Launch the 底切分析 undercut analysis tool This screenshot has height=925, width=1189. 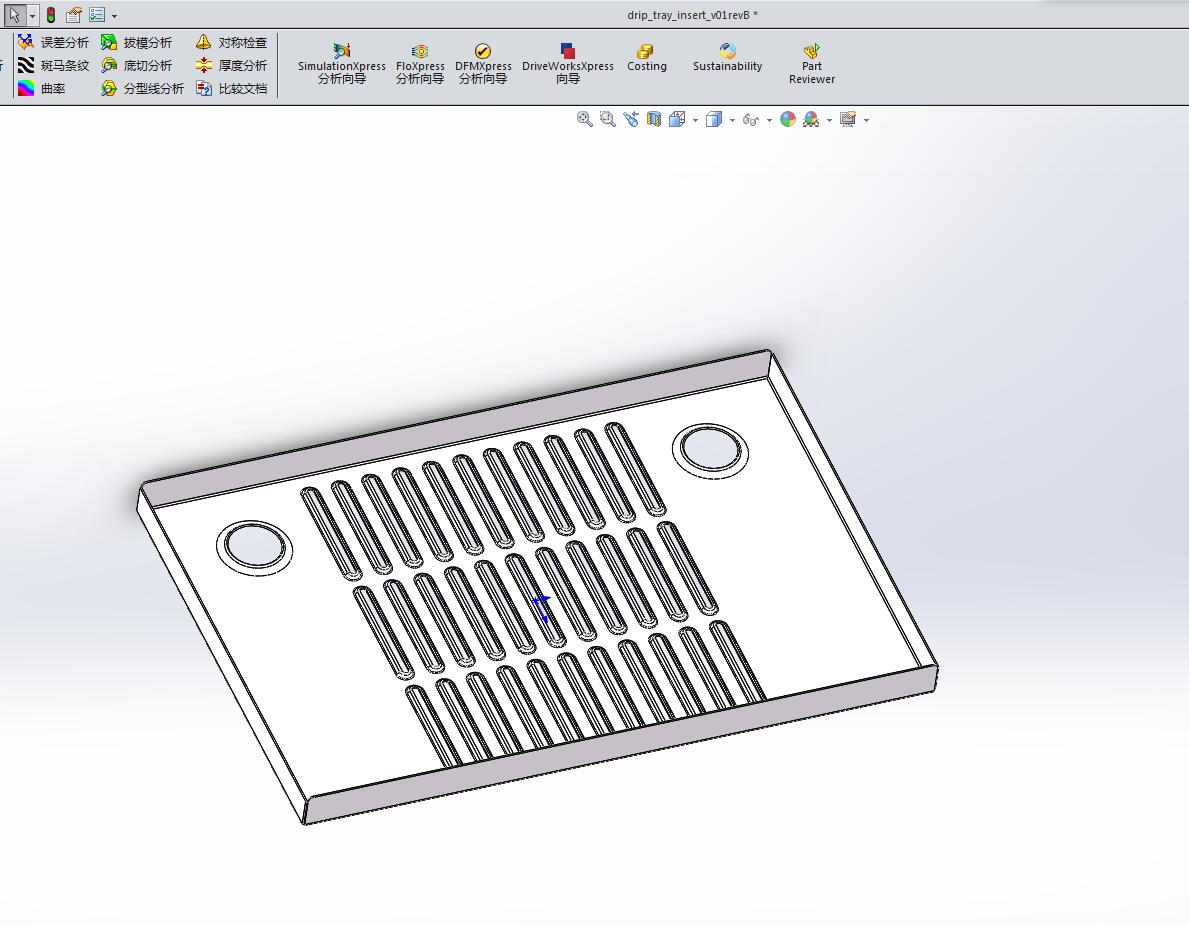coord(138,65)
